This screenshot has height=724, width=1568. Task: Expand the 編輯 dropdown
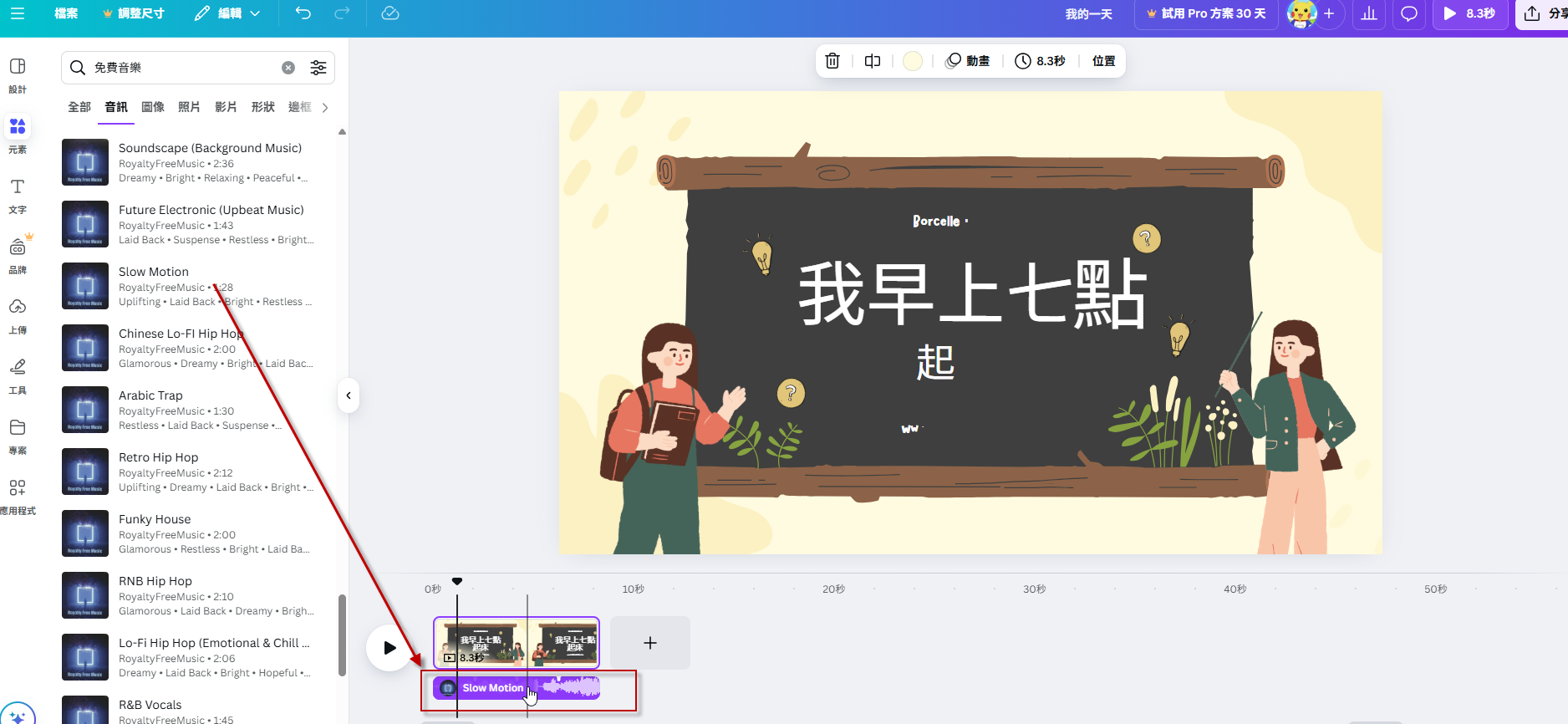coord(227,13)
